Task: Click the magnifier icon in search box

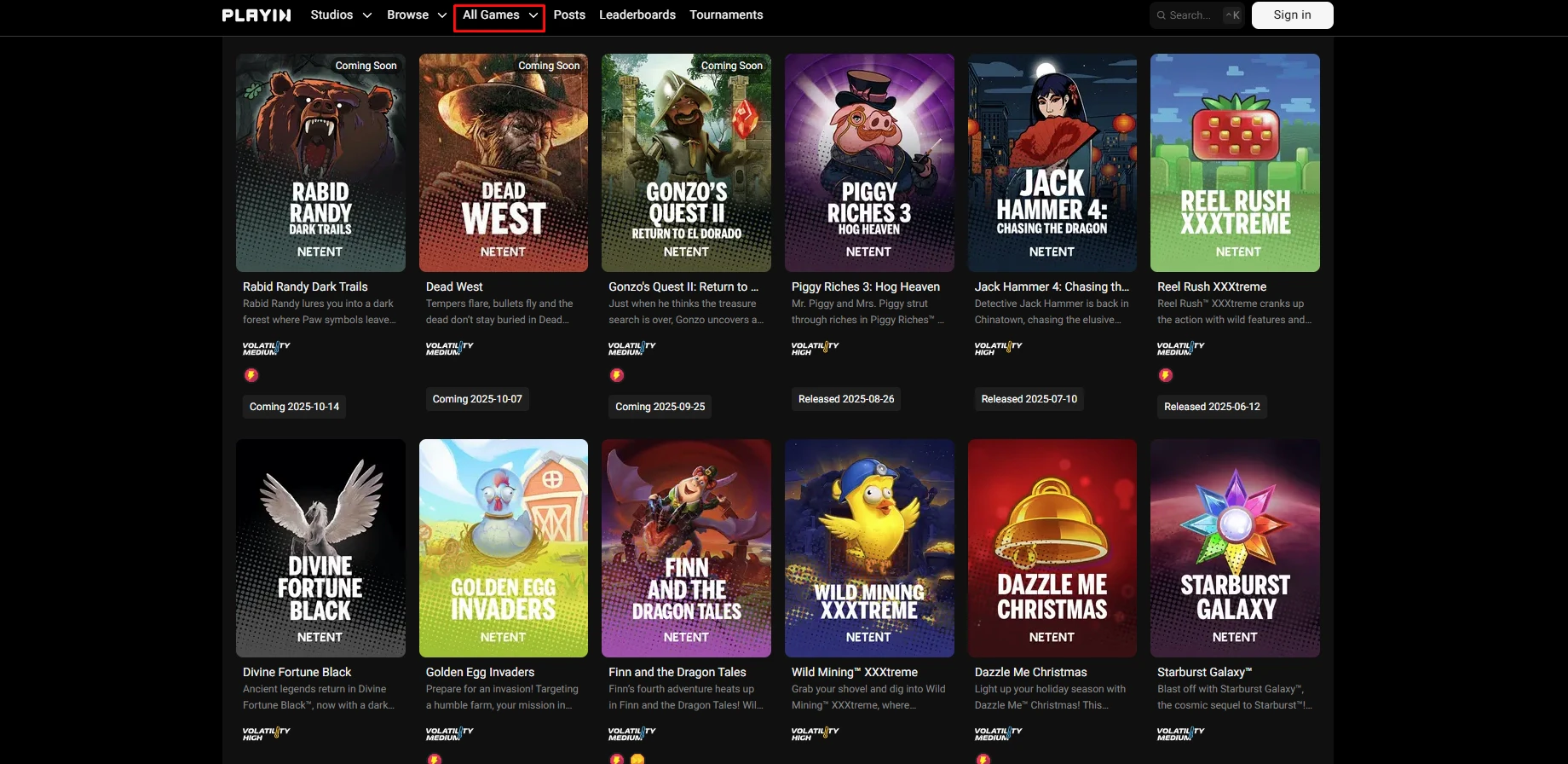Action: click(1162, 15)
